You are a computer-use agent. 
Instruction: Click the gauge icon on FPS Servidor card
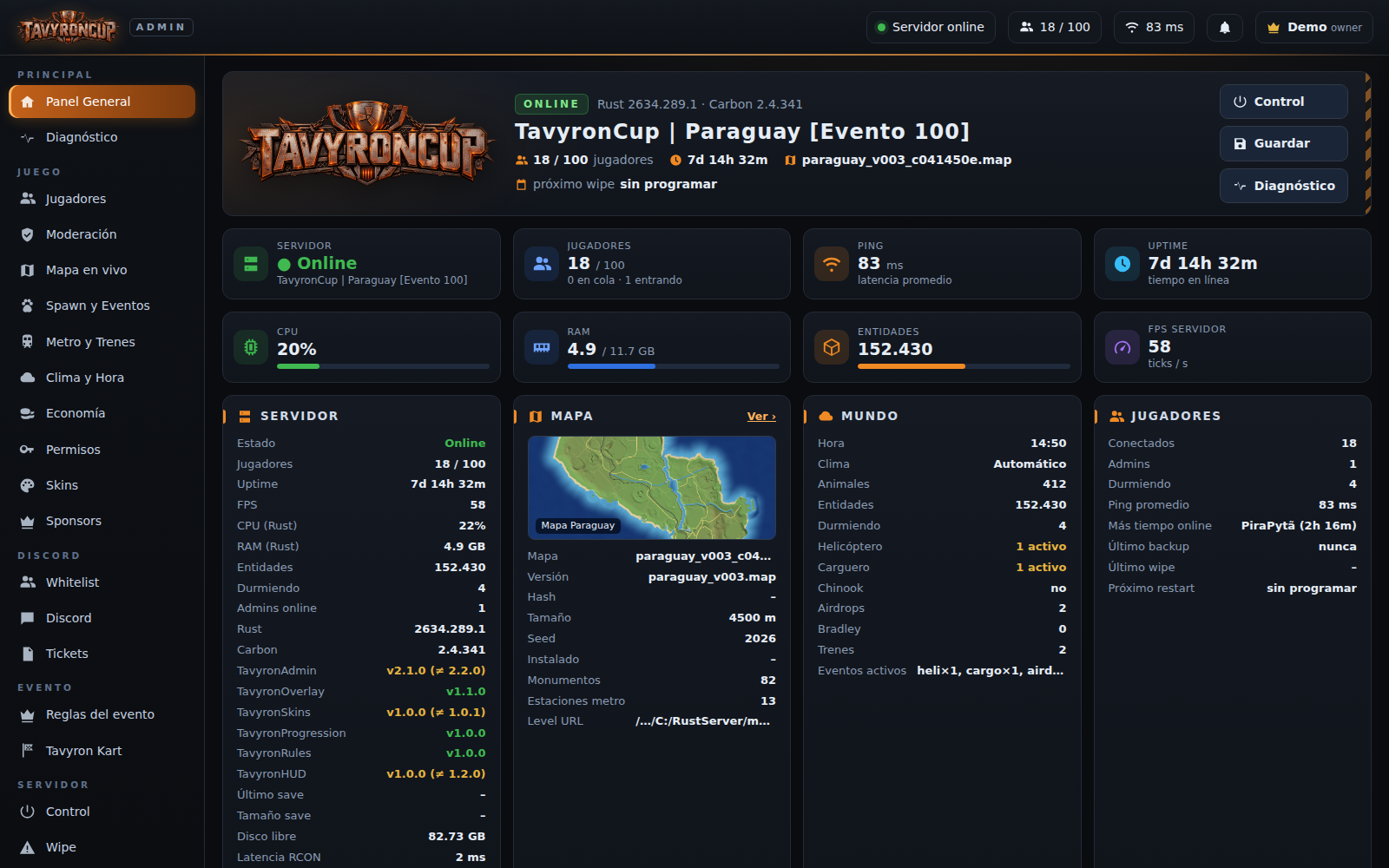[x=1122, y=347]
